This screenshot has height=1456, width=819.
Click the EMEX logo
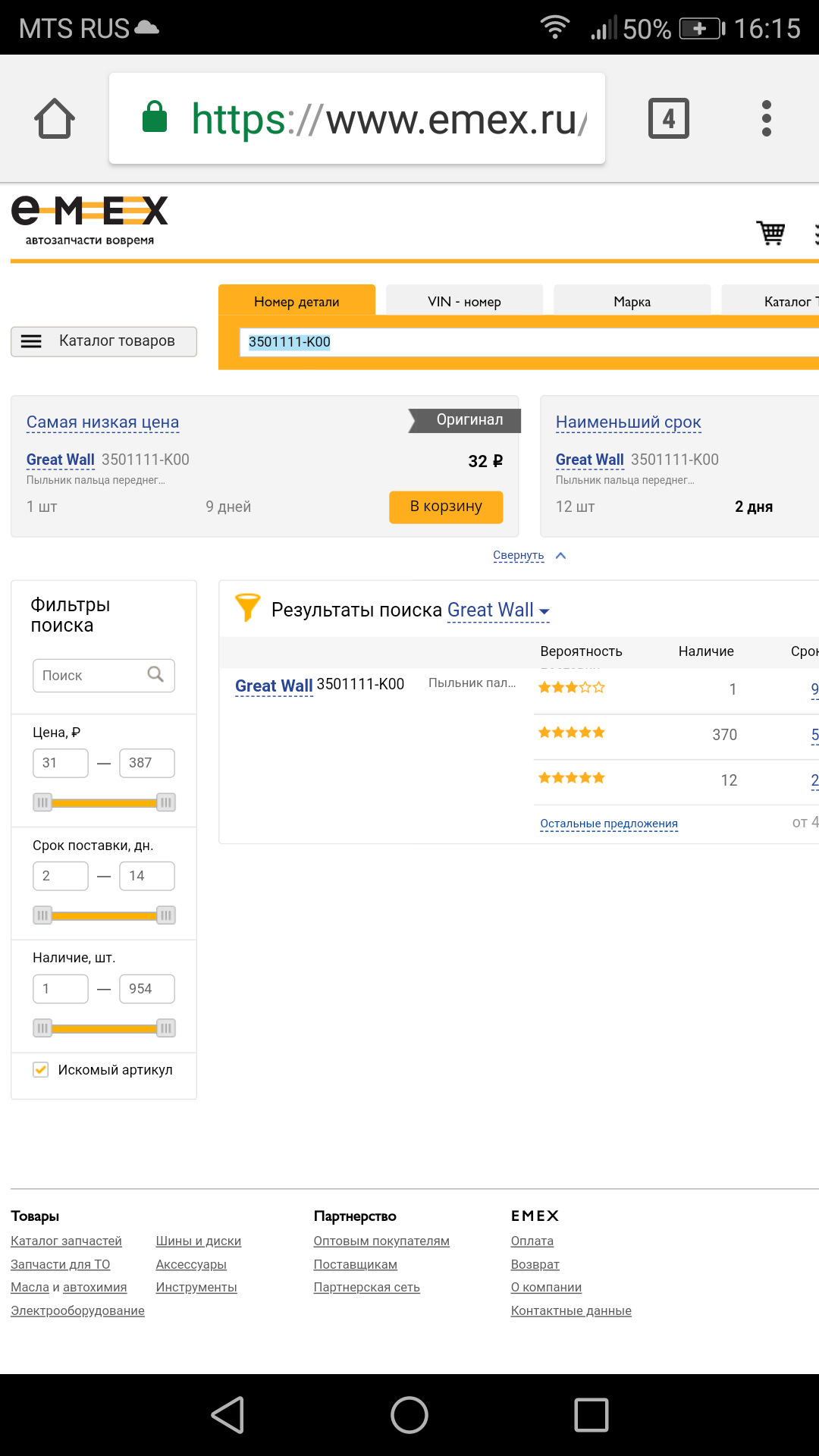click(89, 220)
